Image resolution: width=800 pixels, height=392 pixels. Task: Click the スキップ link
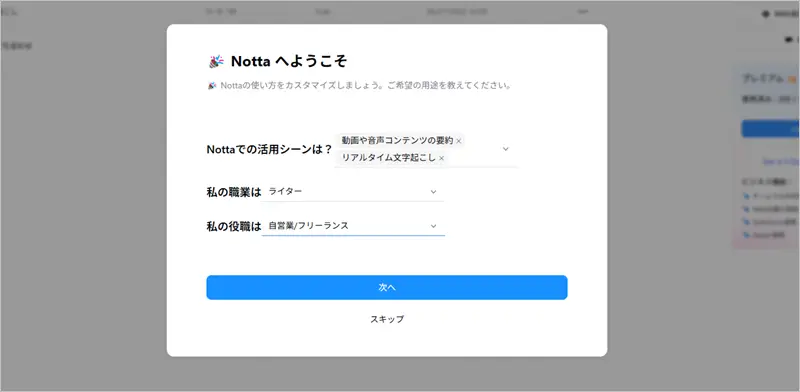(387, 319)
